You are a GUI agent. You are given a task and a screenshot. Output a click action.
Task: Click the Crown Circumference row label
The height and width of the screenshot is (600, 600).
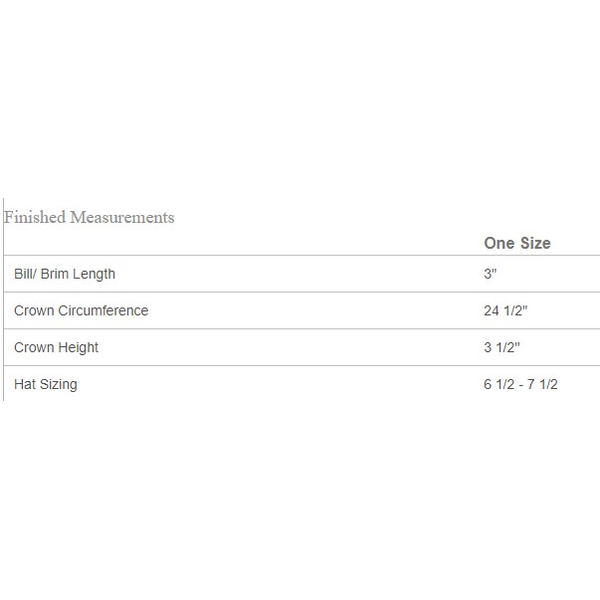click(81, 311)
